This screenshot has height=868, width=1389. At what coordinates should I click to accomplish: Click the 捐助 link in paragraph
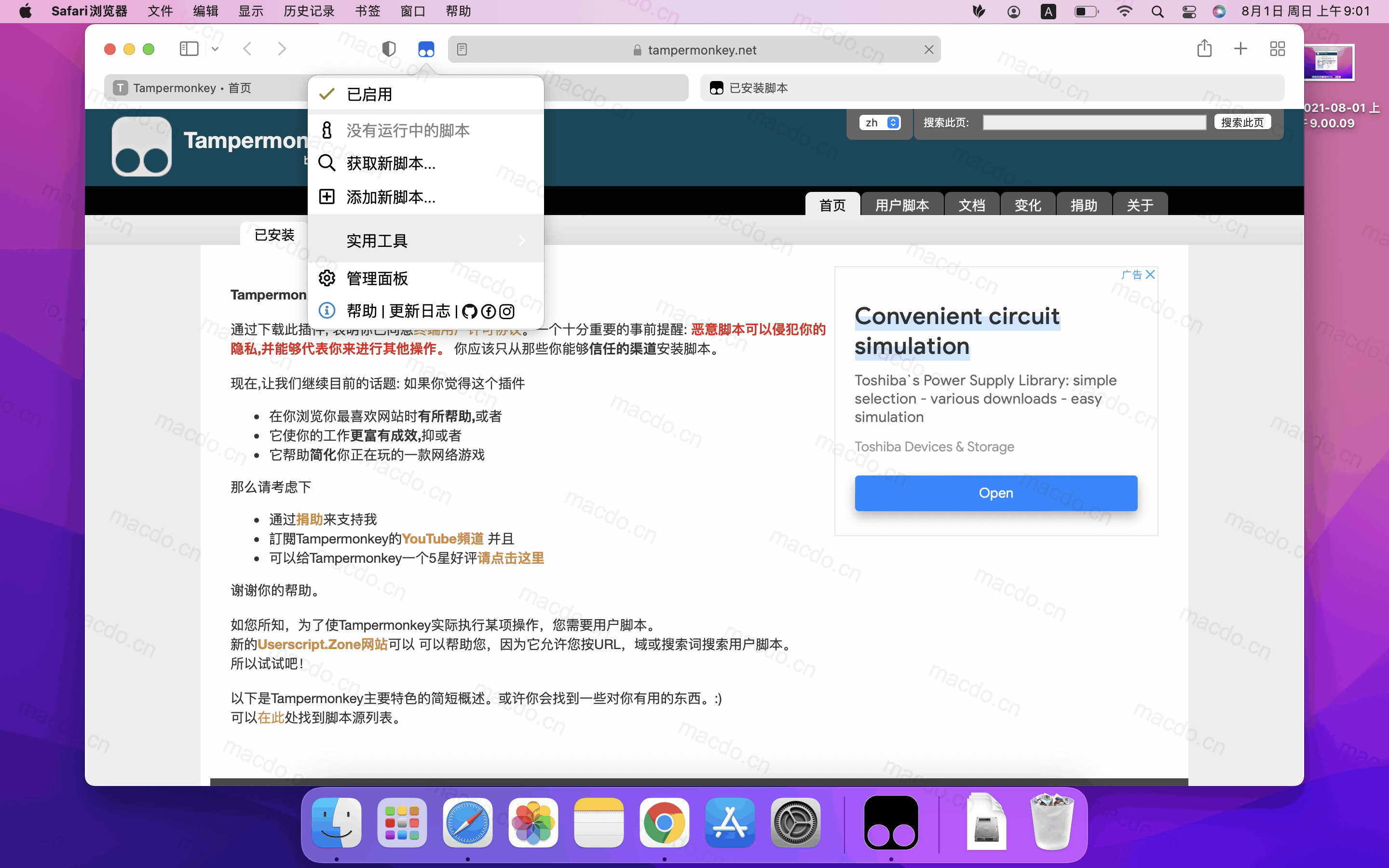pyautogui.click(x=309, y=519)
